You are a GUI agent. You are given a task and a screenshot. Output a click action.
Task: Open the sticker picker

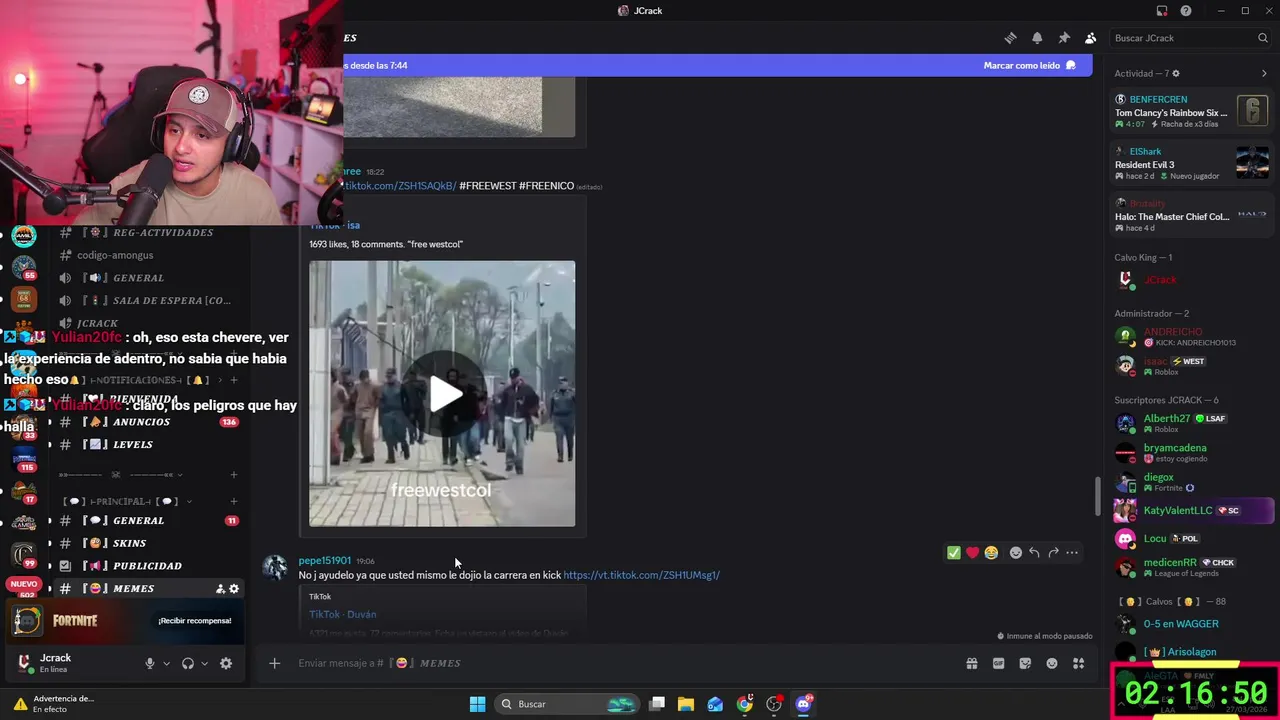(1025, 663)
